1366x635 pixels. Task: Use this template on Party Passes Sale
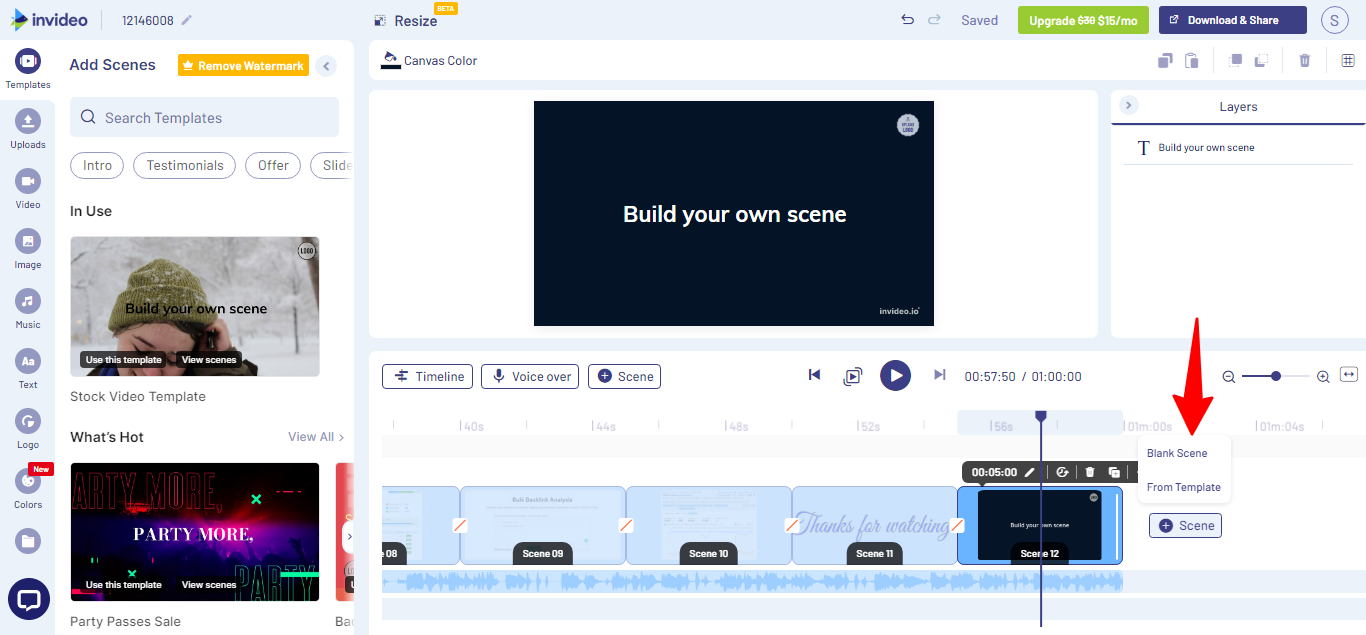pos(124,585)
